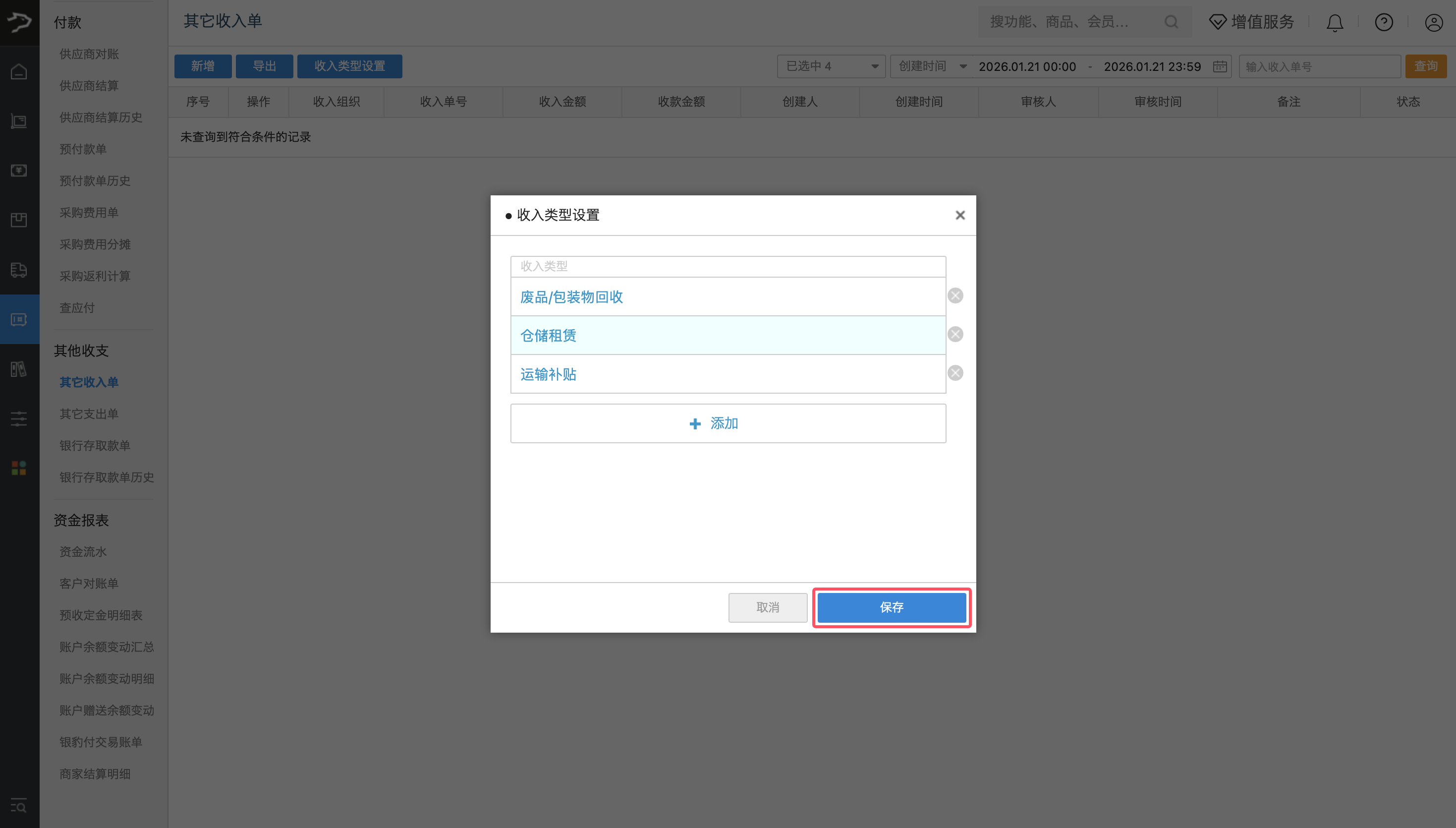Delete the 仓储租赁 income type entry

955,334
